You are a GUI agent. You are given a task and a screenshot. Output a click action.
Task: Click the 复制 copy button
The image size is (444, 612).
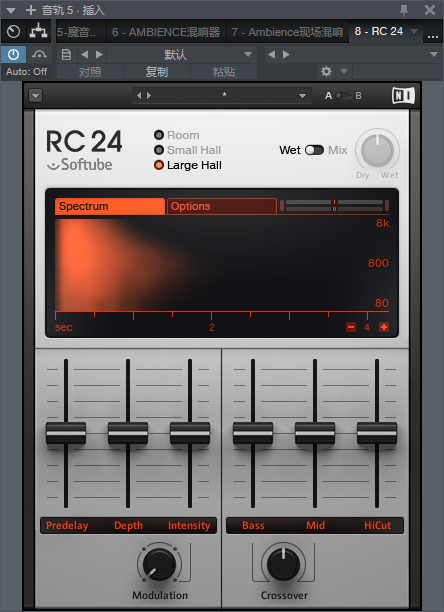(x=157, y=72)
